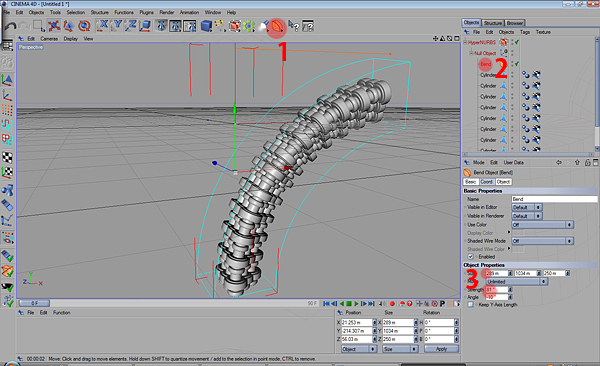This screenshot has height=366, width=600.
Task: Click the Position X field
Action: tap(357, 323)
